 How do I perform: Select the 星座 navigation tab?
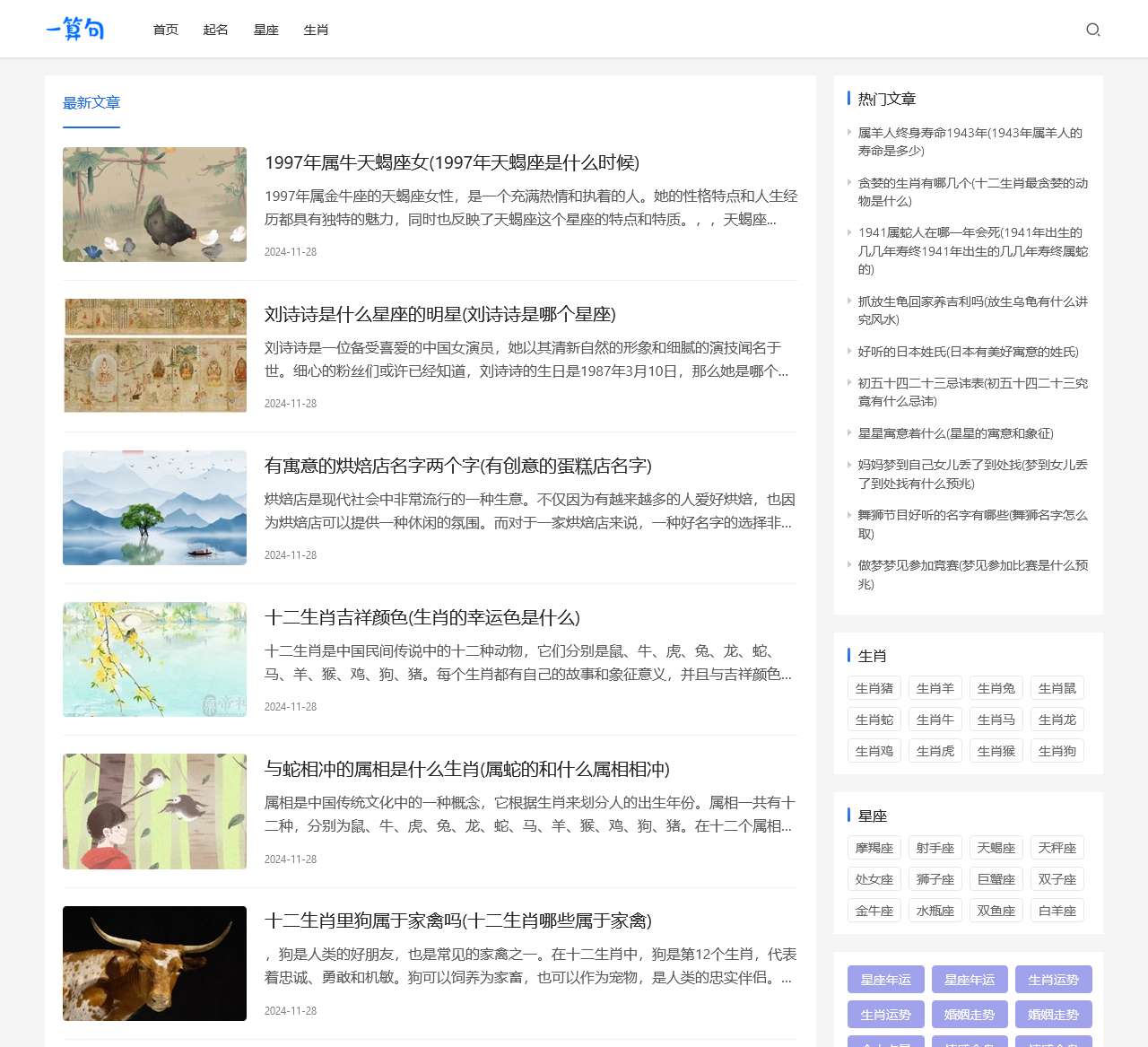[265, 30]
